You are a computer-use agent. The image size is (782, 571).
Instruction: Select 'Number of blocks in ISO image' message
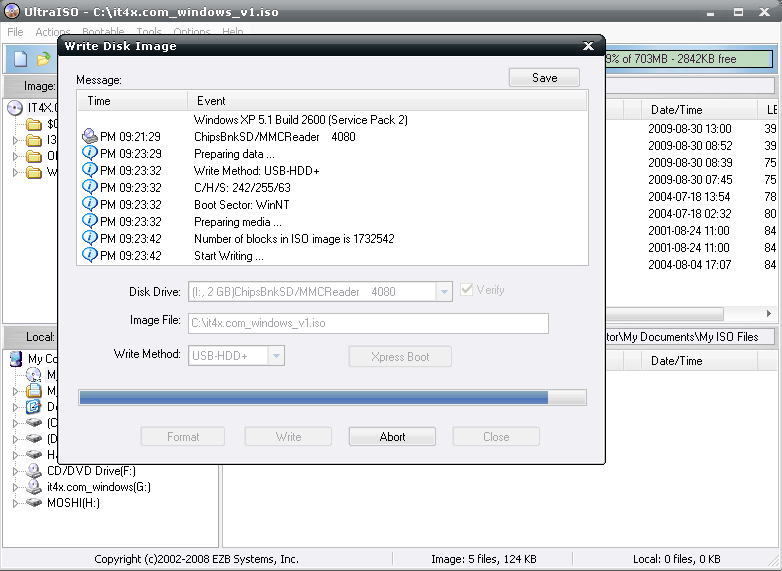click(x=332, y=238)
